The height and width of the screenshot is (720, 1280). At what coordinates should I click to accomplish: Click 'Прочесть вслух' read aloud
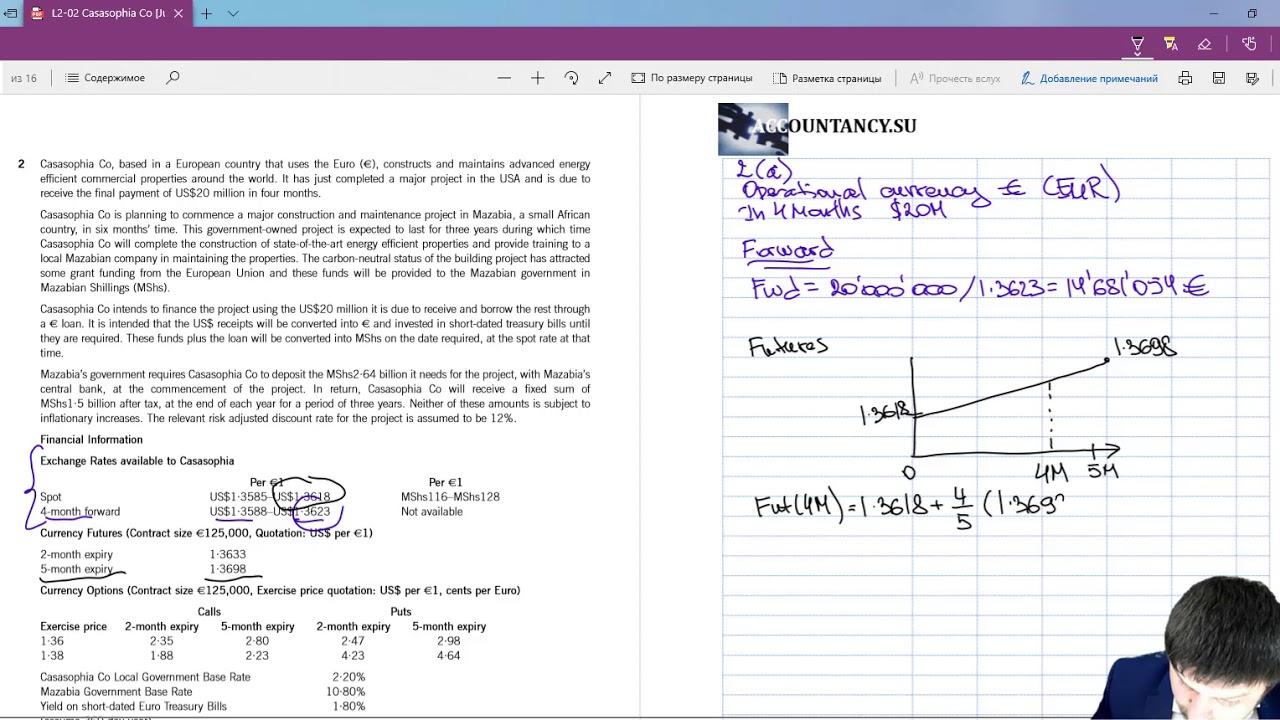tap(954, 78)
